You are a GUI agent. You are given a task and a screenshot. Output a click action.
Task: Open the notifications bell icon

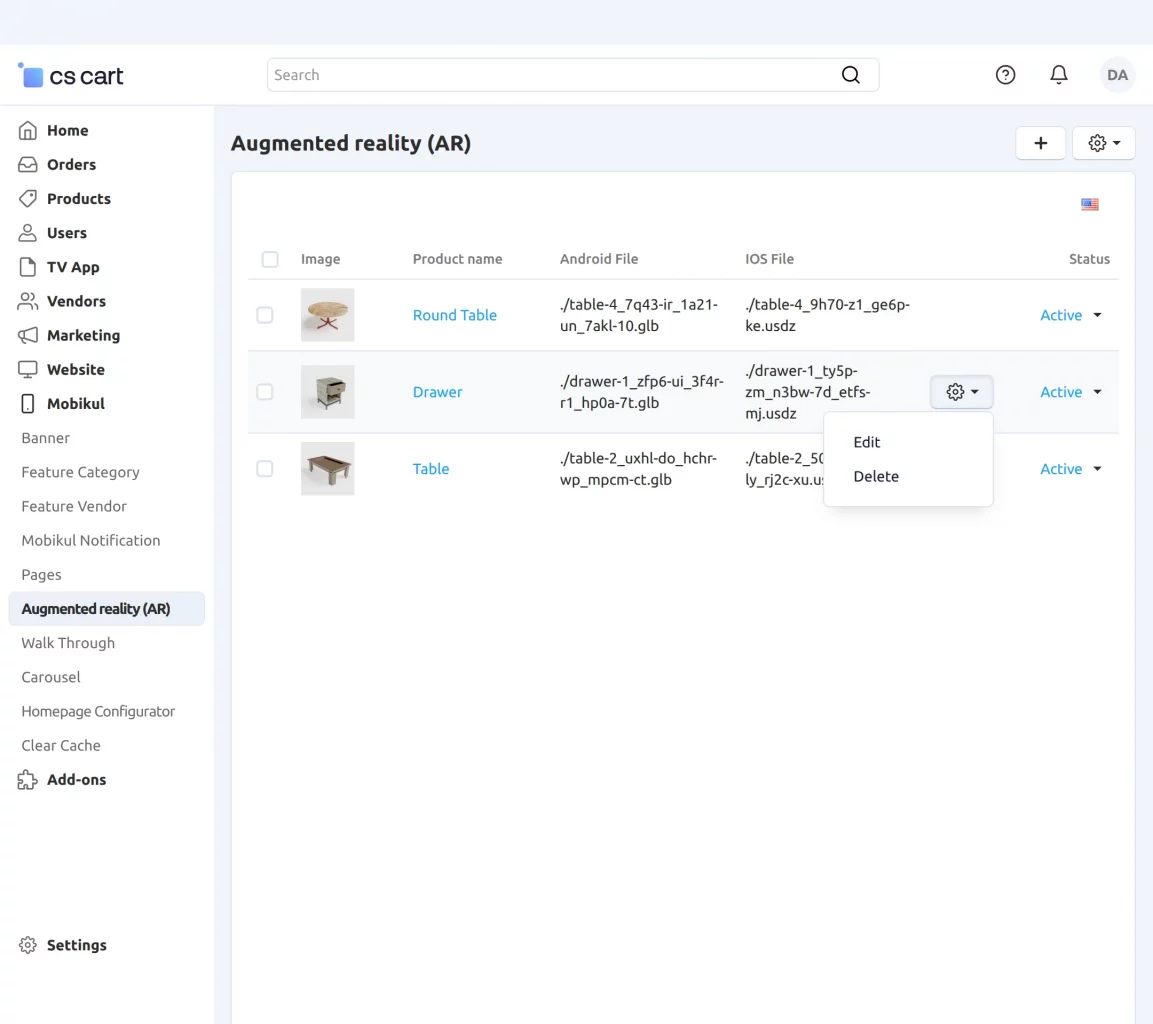coord(1059,75)
